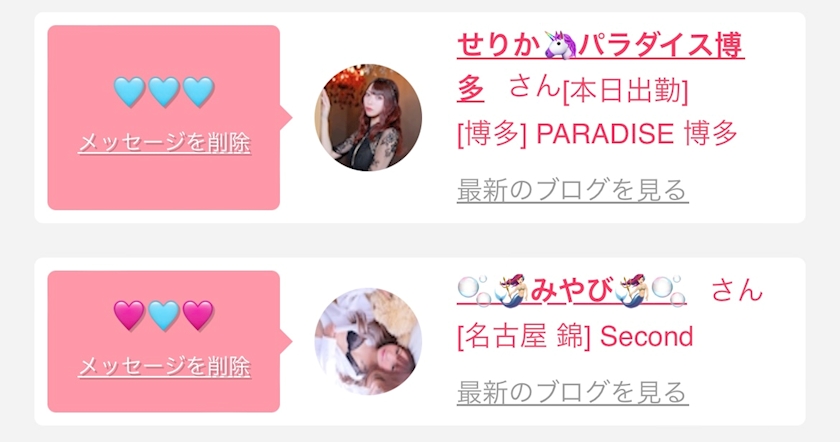This screenshot has width=840, height=442.
Task: Select the [名古屋 錦] Second shop text
Action: [x=575, y=336]
